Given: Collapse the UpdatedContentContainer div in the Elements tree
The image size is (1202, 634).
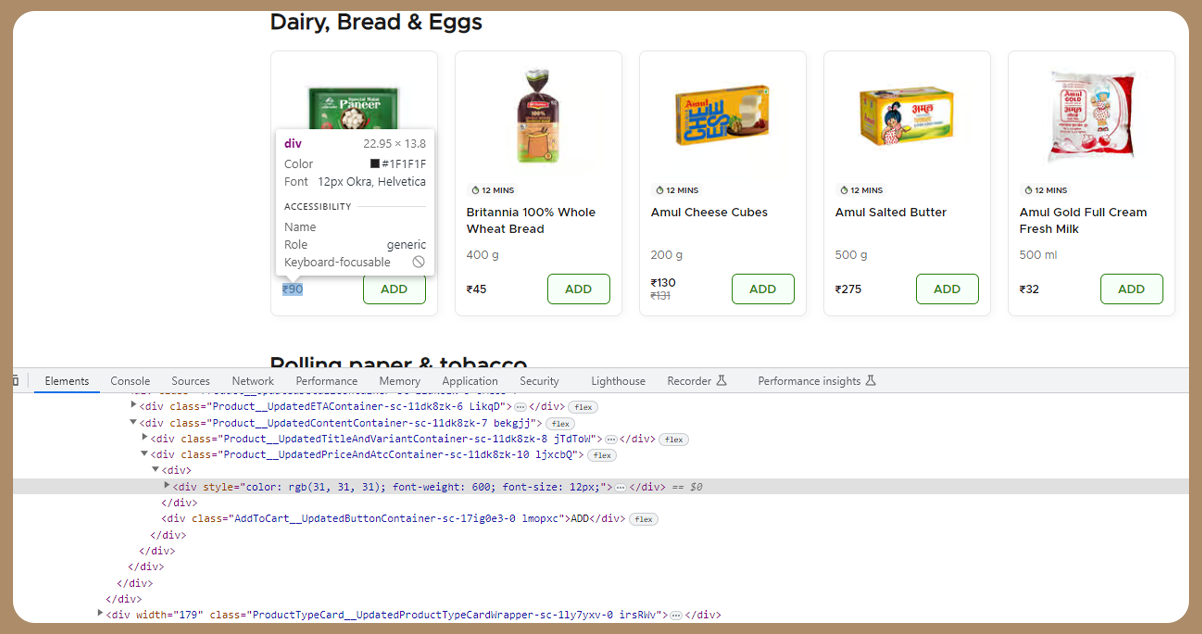Looking at the screenshot, I should click(134, 422).
